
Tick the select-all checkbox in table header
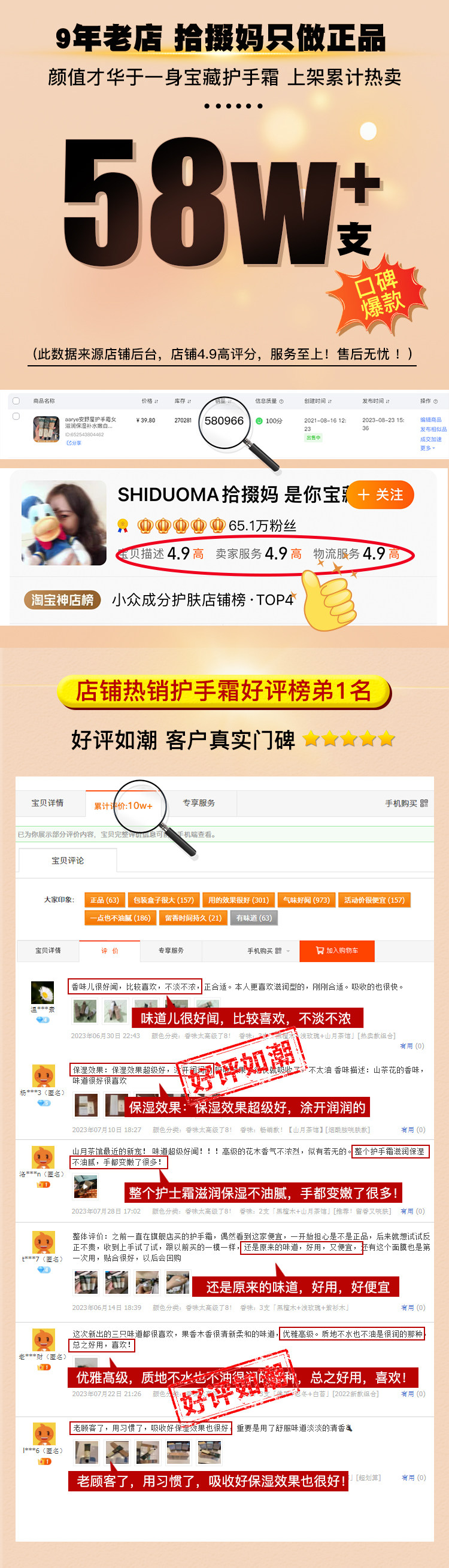click(16, 401)
